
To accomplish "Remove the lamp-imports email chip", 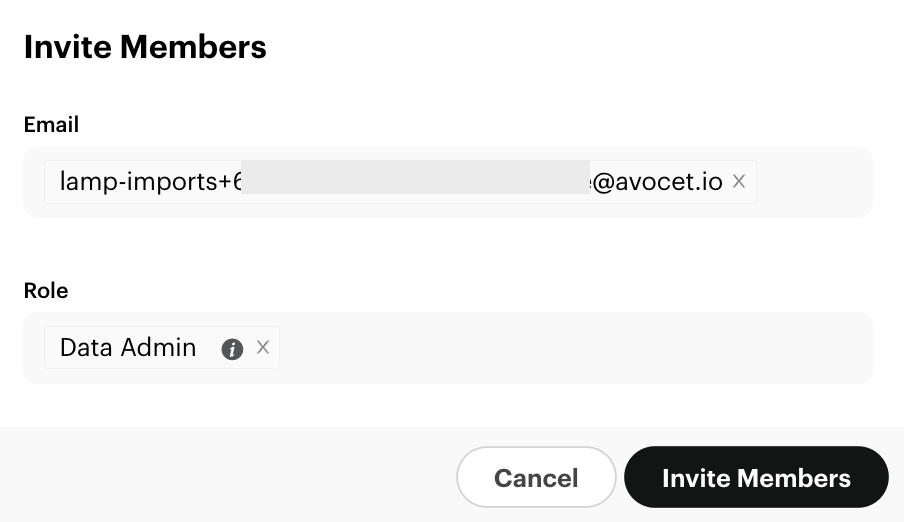I will point(739,181).
